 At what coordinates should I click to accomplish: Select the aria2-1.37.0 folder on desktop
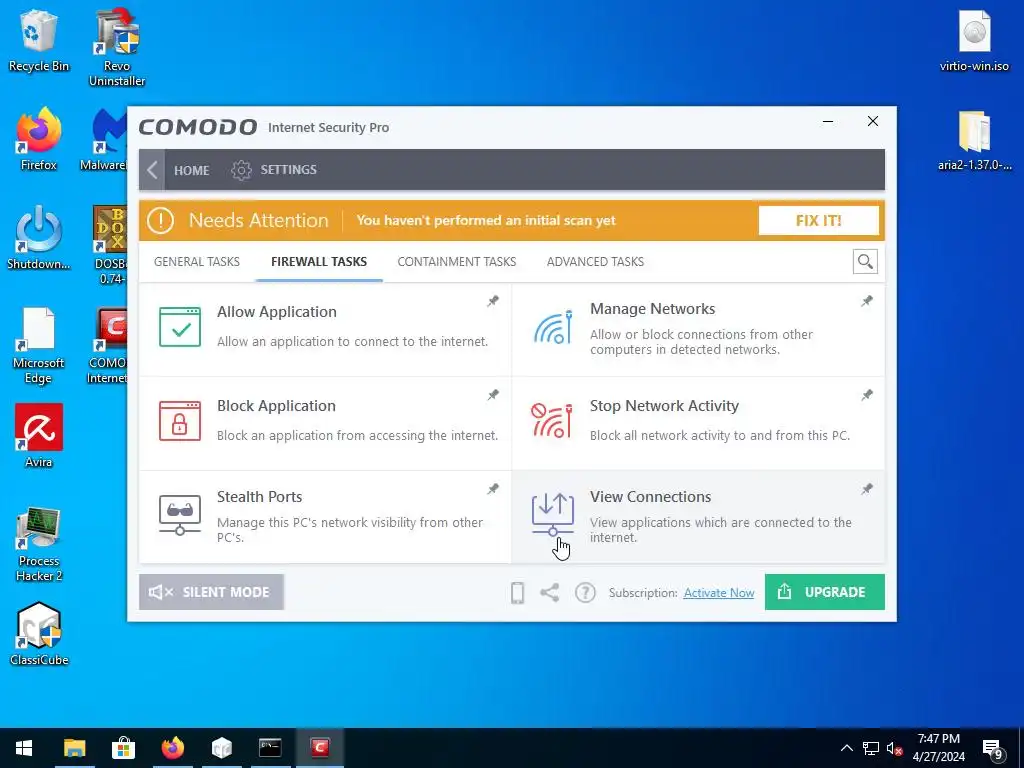pos(974,140)
